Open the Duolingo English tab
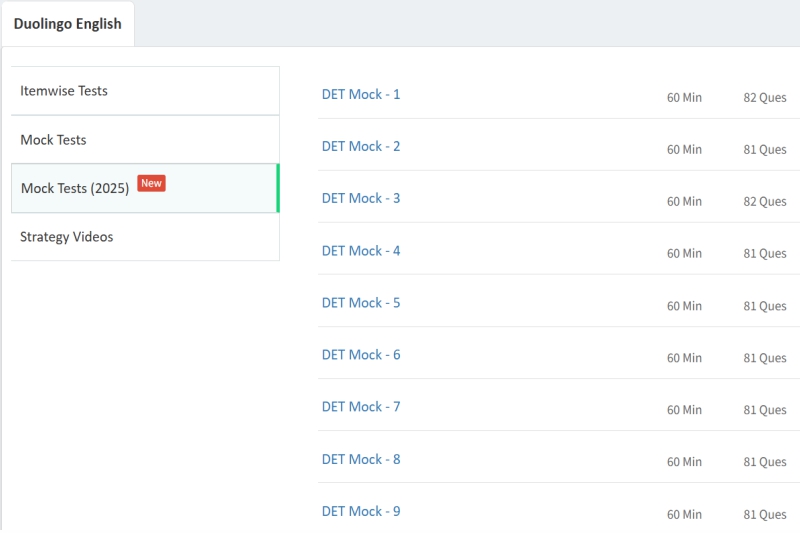Screen dimensions: 800x533 coord(67,24)
